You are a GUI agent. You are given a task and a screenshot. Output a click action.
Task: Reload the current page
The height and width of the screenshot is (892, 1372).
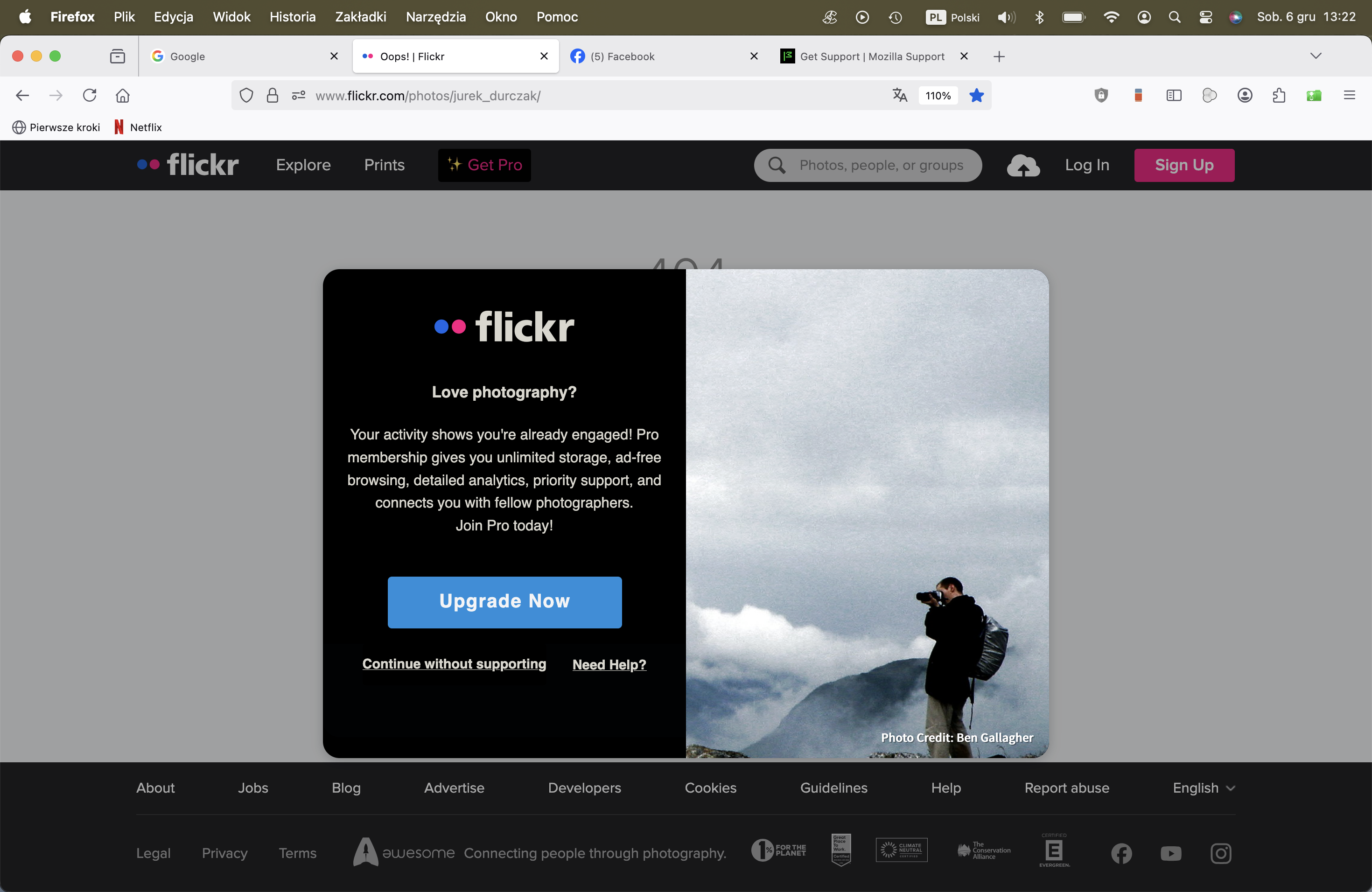pyautogui.click(x=89, y=95)
